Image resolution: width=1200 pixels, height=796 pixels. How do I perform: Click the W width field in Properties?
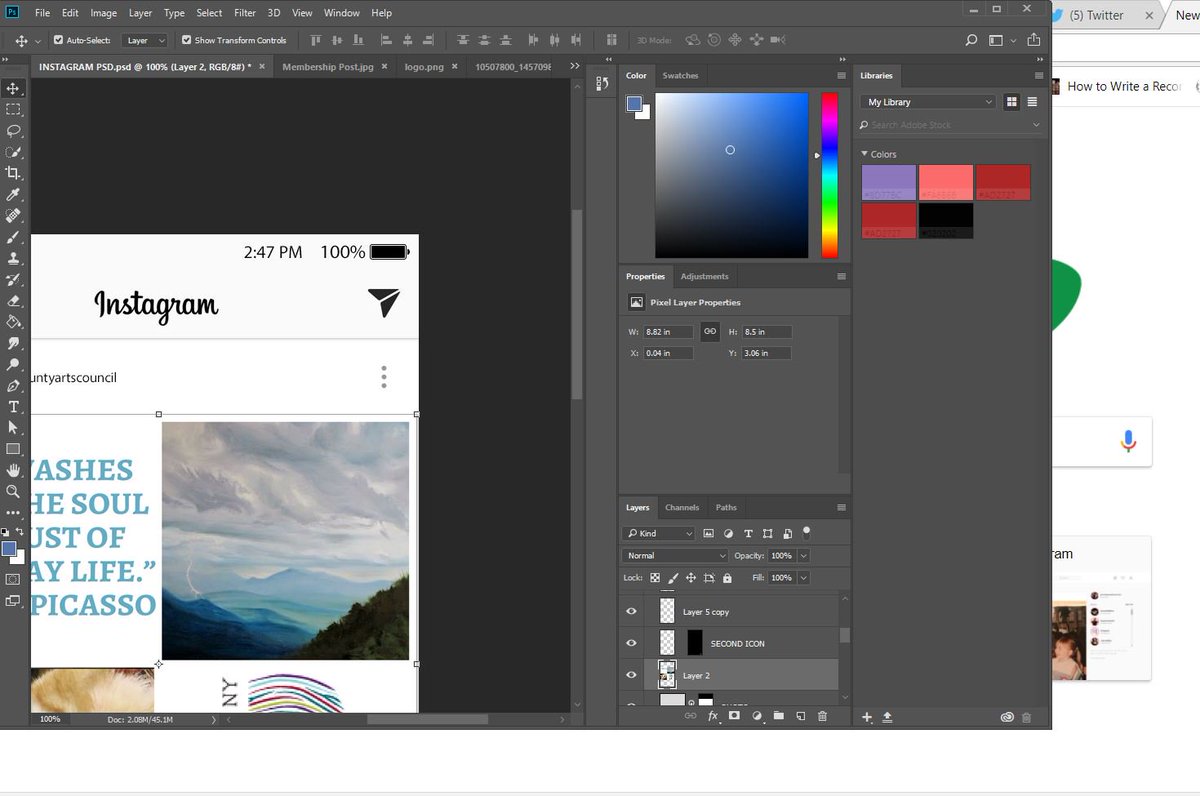coord(668,331)
